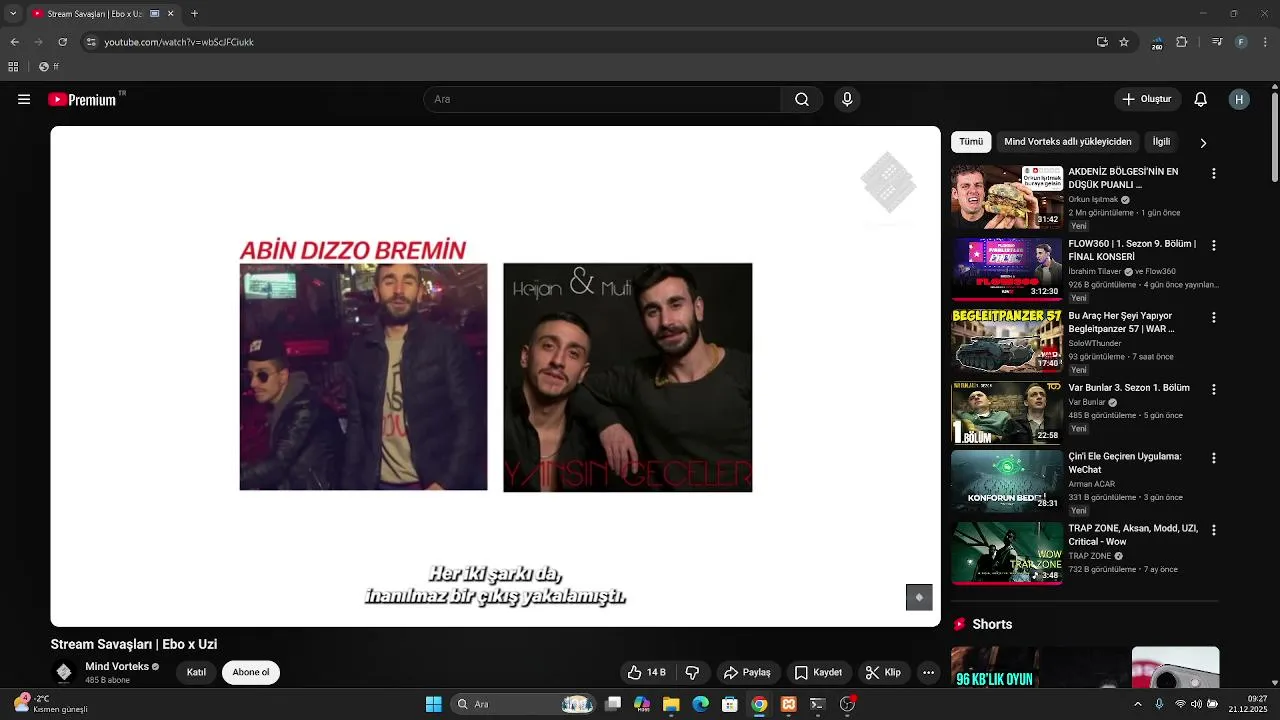Open Chrome extensions puzzle menu
Screen dimensions: 1280x720
1182,42
